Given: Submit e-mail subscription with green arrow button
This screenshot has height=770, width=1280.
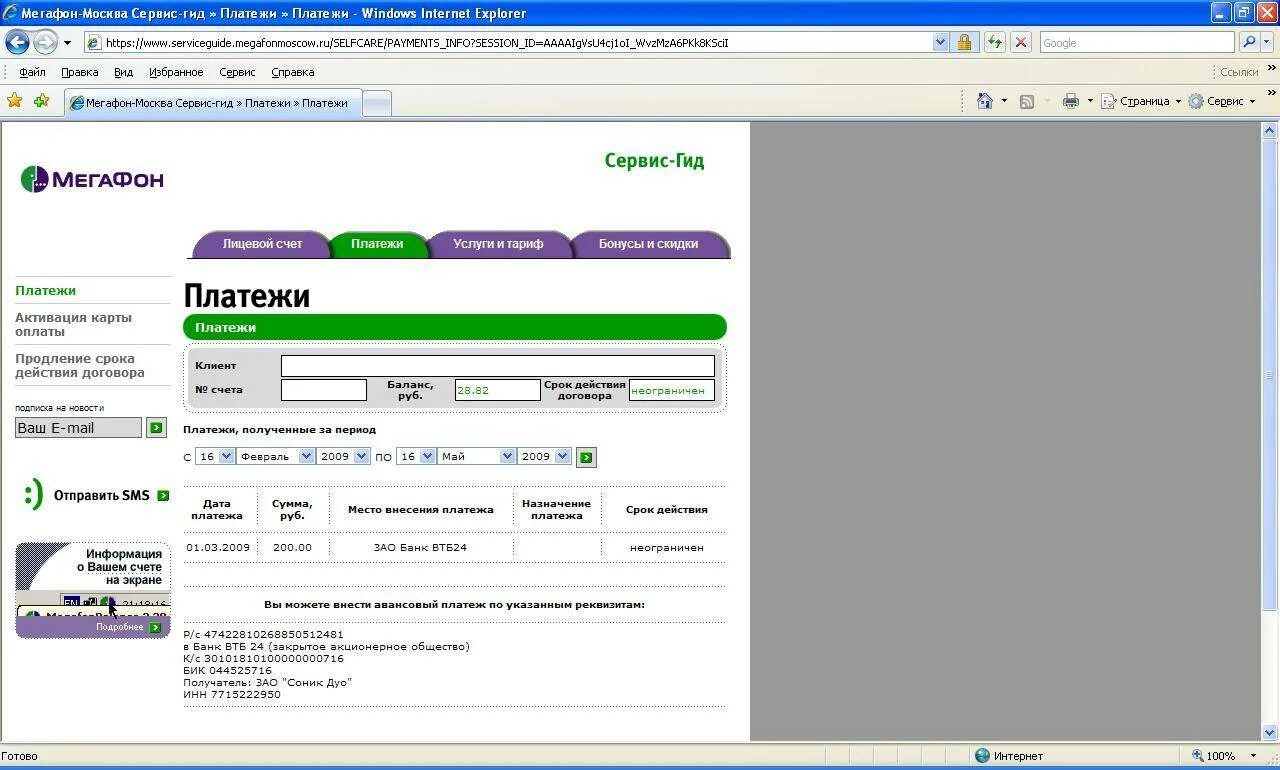Looking at the screenshot, I should (x=156, y=428).
